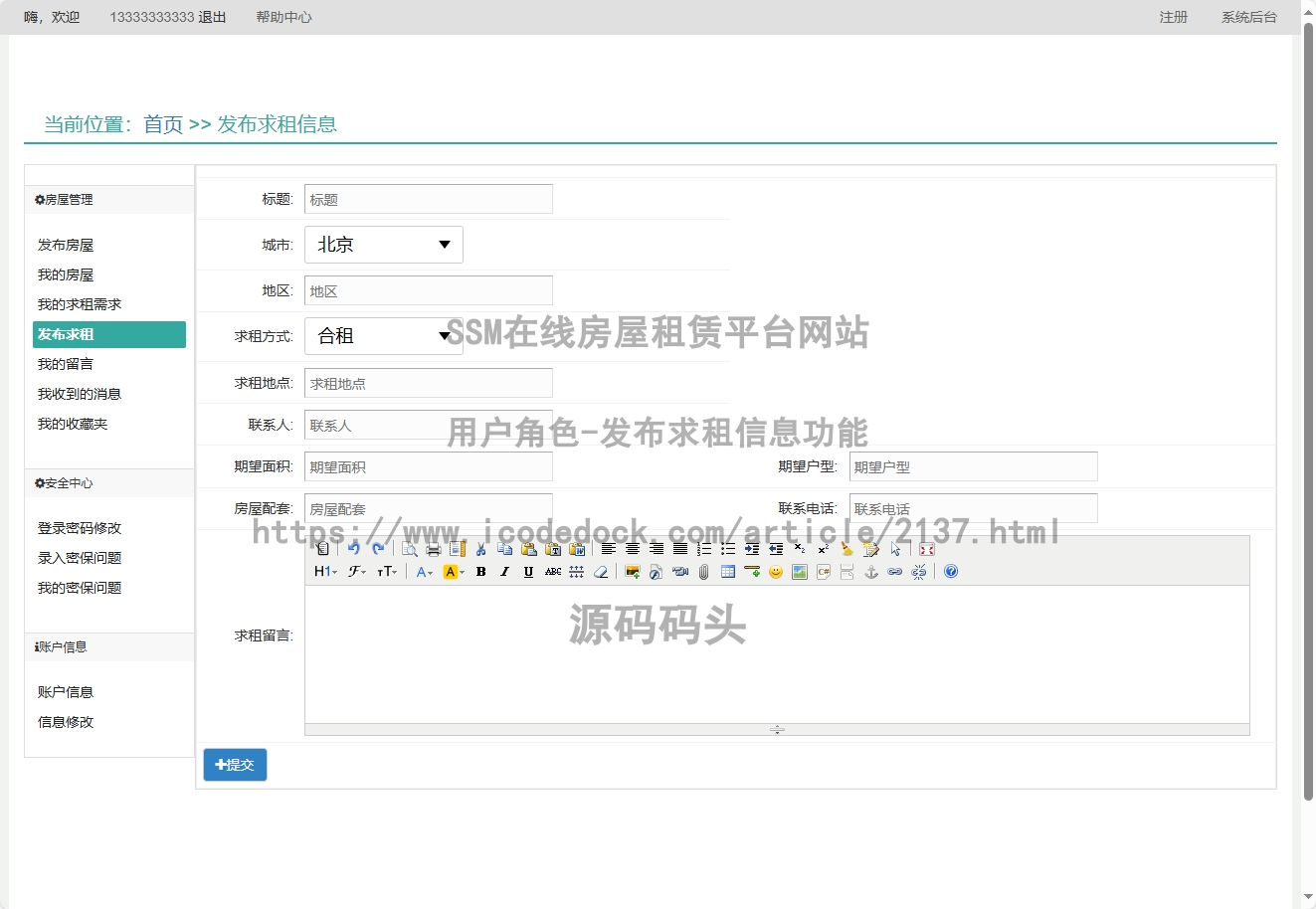This screenshot has width=1316, height=909.
Task: Insert a bulleted list
Action: pos(728,549)
